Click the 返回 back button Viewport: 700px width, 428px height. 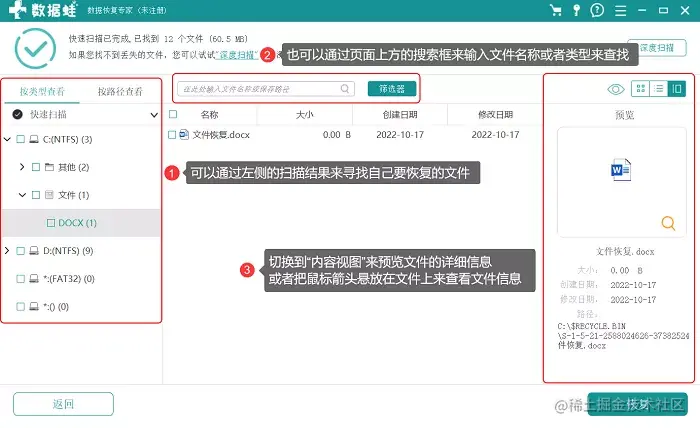[x=63, y=404]
